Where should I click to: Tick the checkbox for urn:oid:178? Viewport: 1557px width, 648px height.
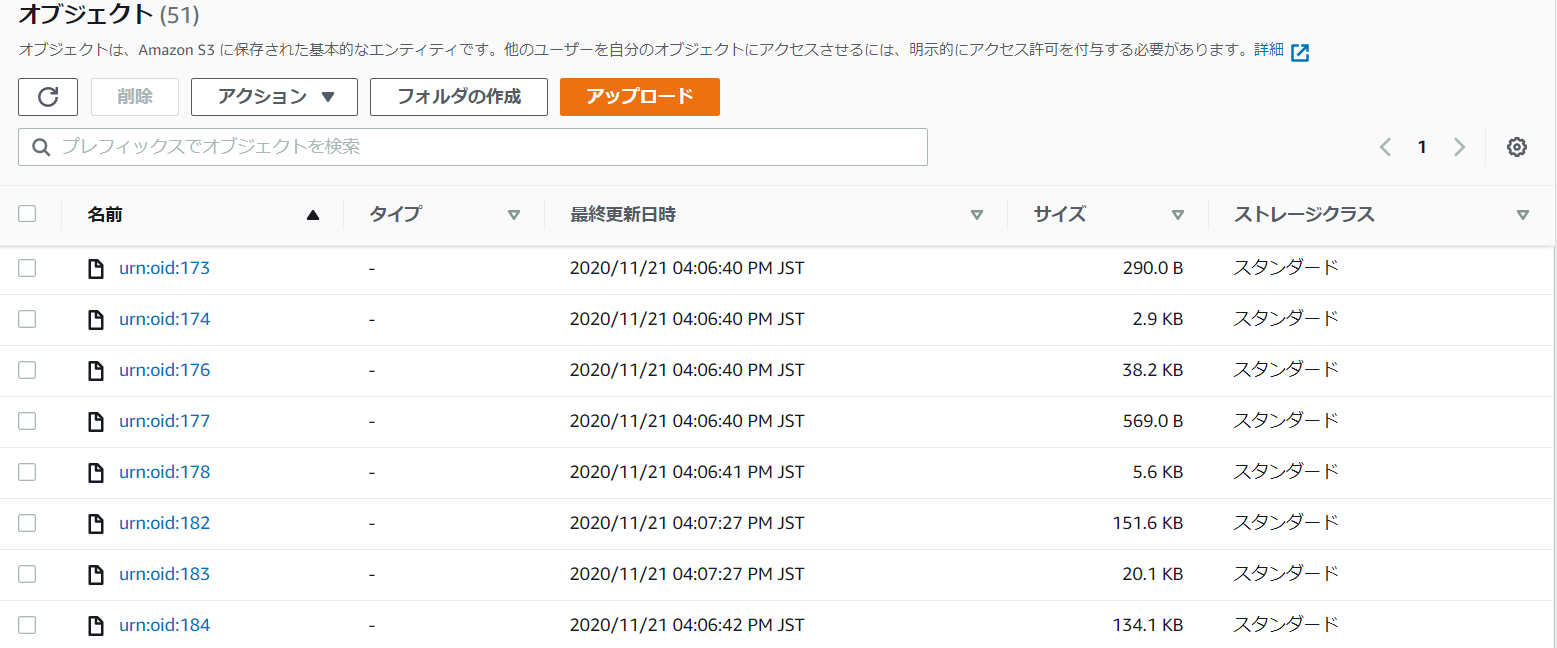tap(27, 472)
